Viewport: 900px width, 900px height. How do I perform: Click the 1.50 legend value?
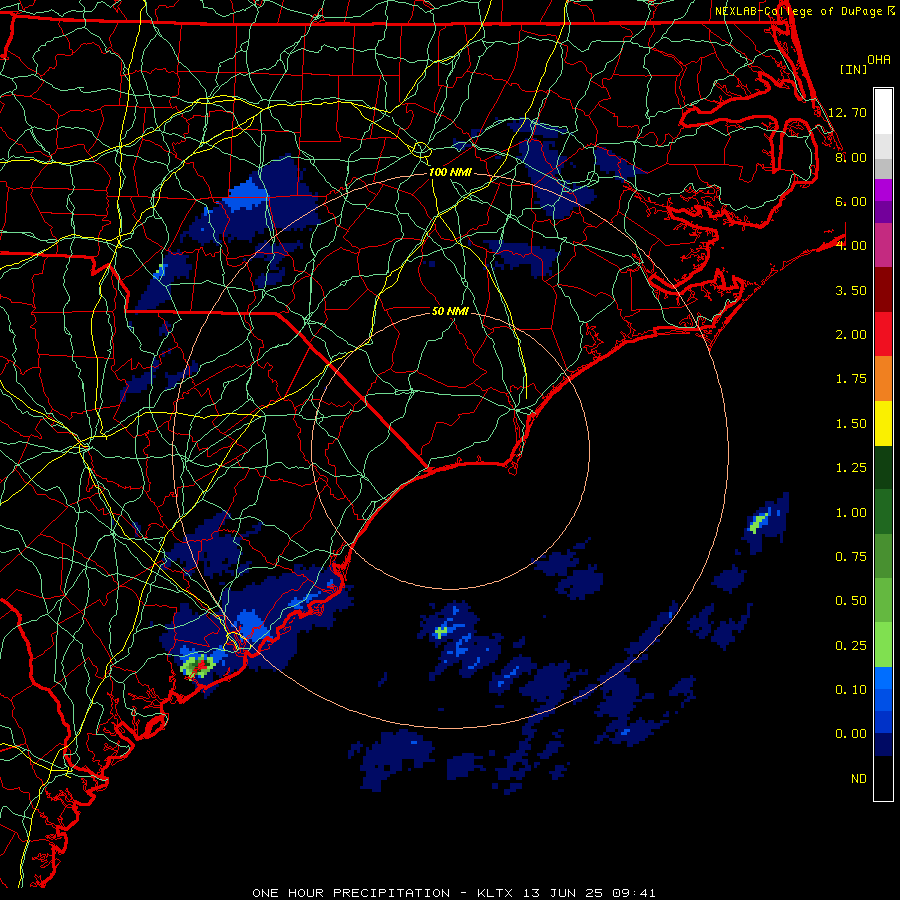point(851,424)
